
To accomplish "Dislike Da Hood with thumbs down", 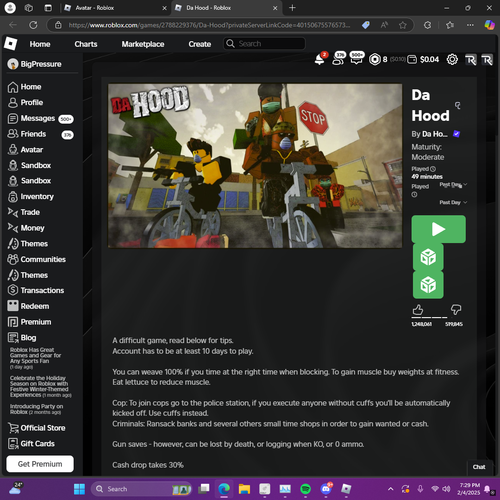I will (456, 310).
